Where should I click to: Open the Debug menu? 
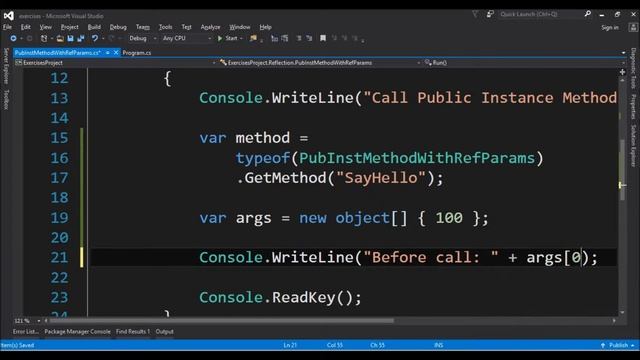118,27
